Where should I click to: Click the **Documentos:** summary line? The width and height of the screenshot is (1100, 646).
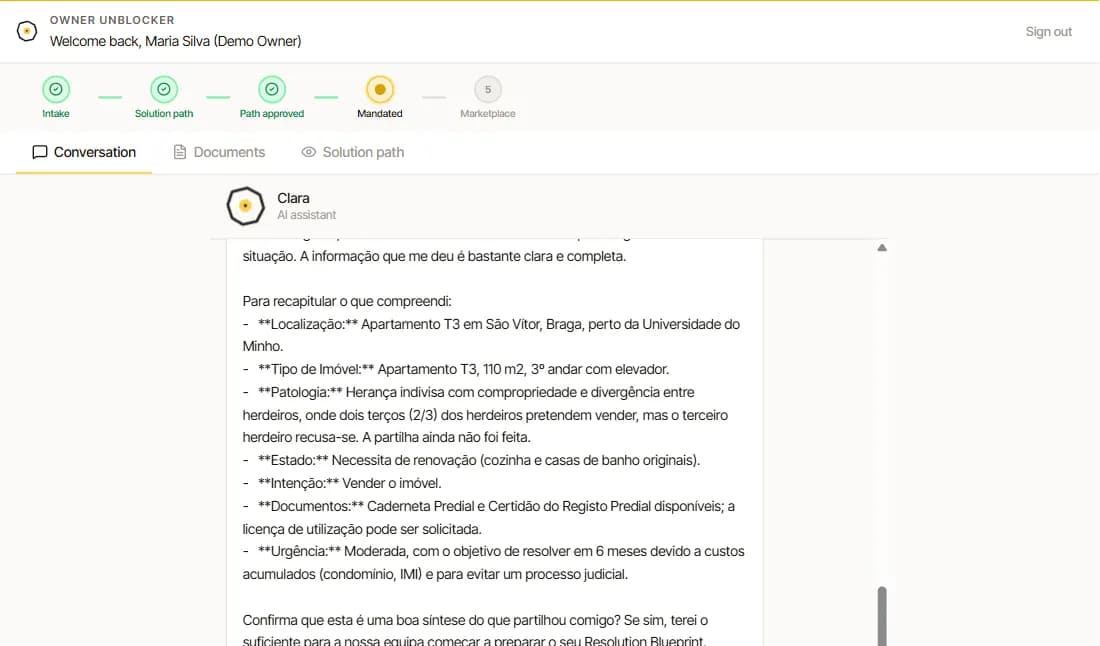[x=489, y=518]
